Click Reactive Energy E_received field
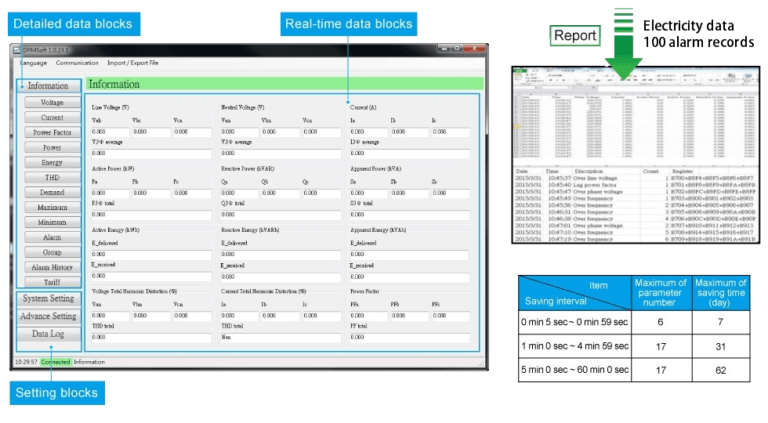This screenshot has width=768, height=423. [281, 276]
